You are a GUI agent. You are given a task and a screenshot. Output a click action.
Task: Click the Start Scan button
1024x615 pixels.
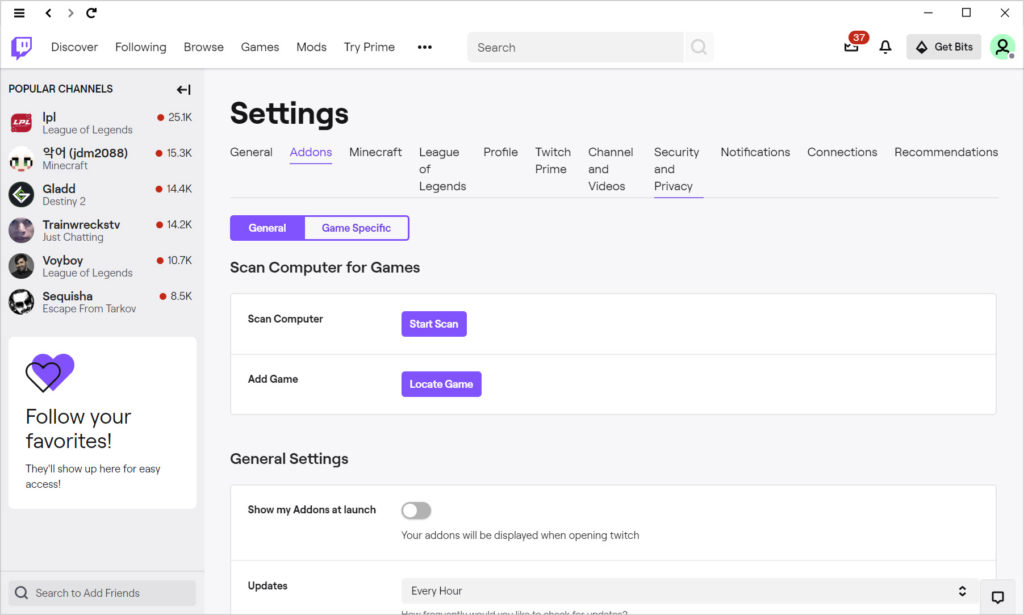(434, 324)
